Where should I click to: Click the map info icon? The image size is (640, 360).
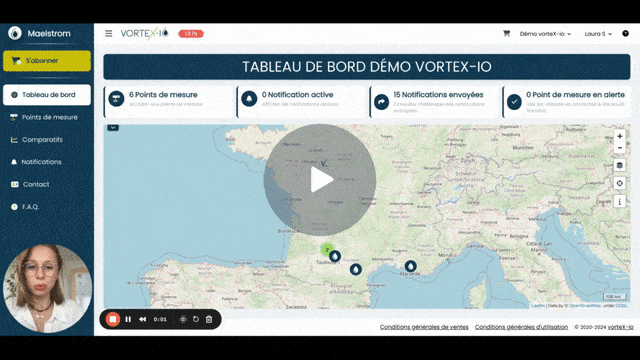(620, 201)
